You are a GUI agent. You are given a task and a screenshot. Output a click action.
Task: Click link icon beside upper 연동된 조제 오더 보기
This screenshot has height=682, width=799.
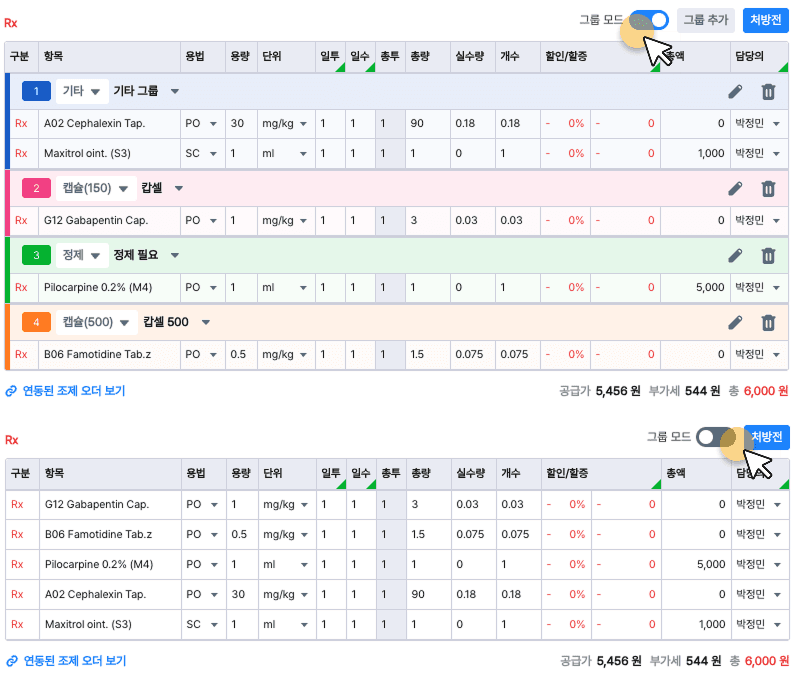[x=11, y=391]
